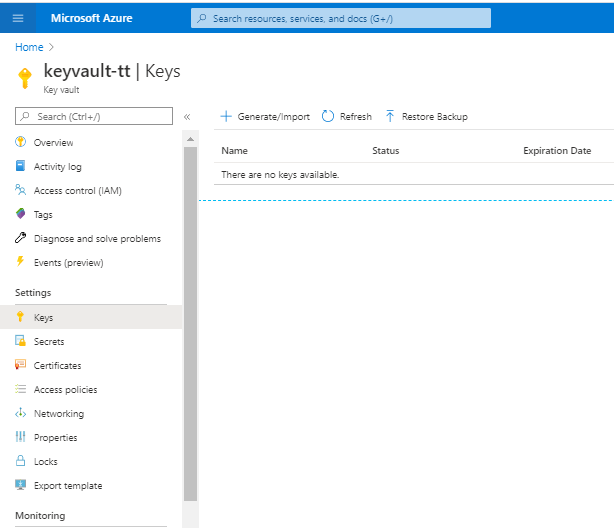Open the Azure portal hamburger menu
The image size is (614, 528).
pyautogui.click(x=17, y=18)
